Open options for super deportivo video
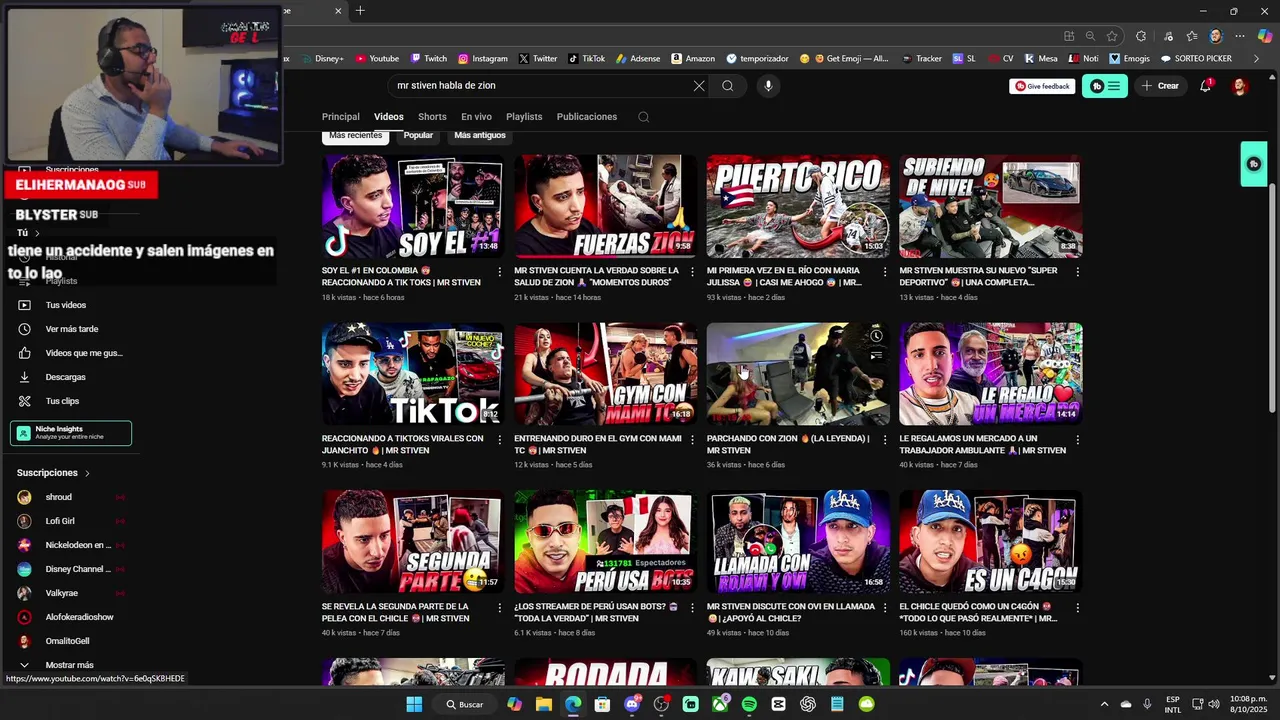Screen dimensions: 1280x720 point(1077,271)
